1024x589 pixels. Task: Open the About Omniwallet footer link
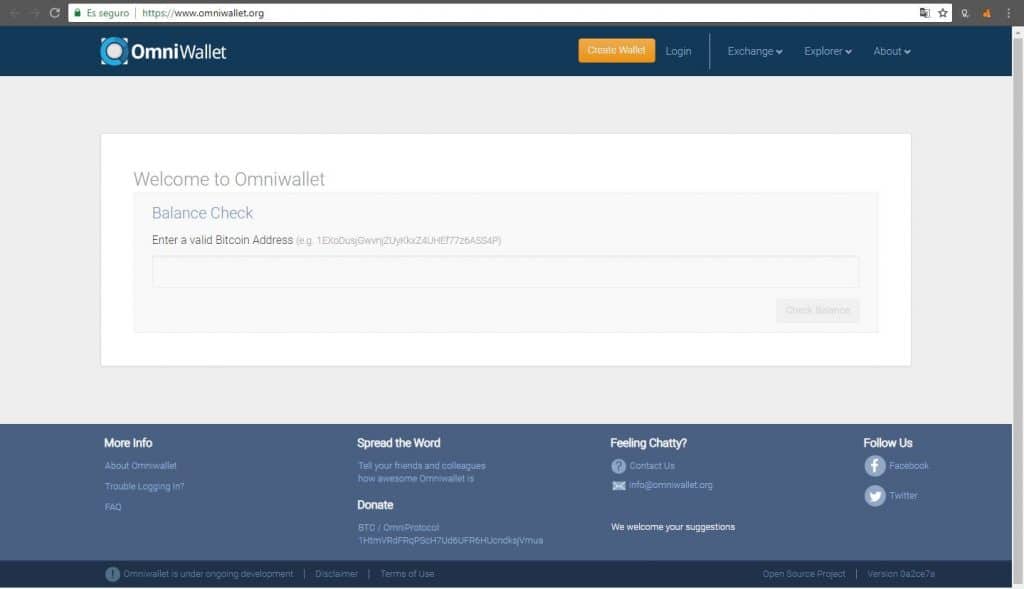(x=140, y=466)
